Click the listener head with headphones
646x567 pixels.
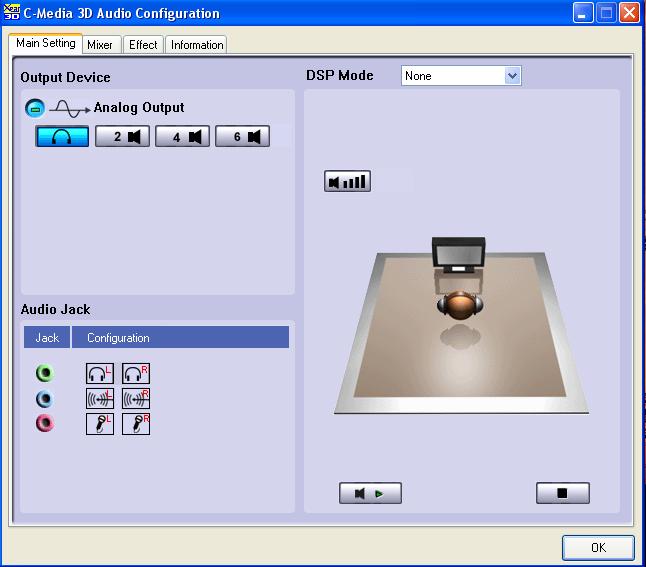click(460, 305)
